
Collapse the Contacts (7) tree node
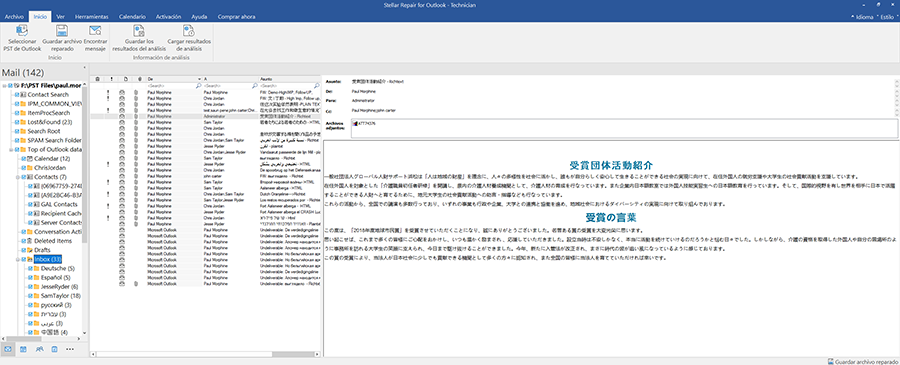tap(17, 177)
